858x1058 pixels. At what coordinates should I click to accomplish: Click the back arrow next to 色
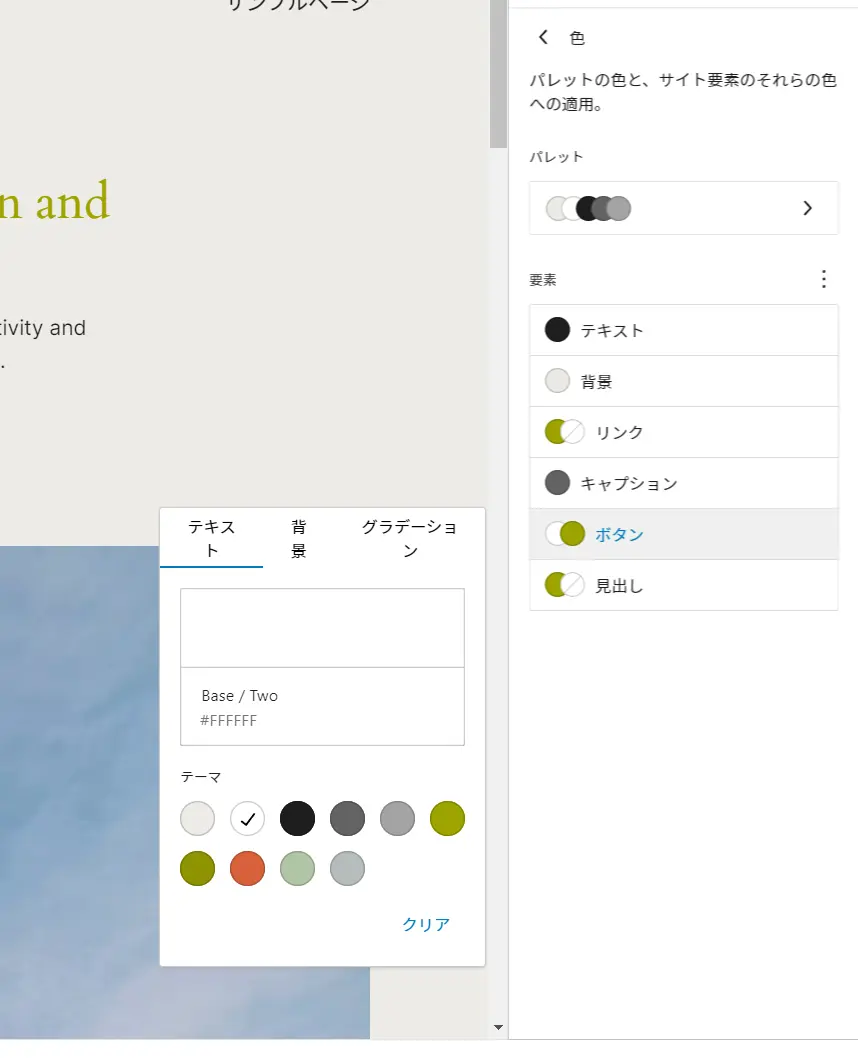pos(543,38)
